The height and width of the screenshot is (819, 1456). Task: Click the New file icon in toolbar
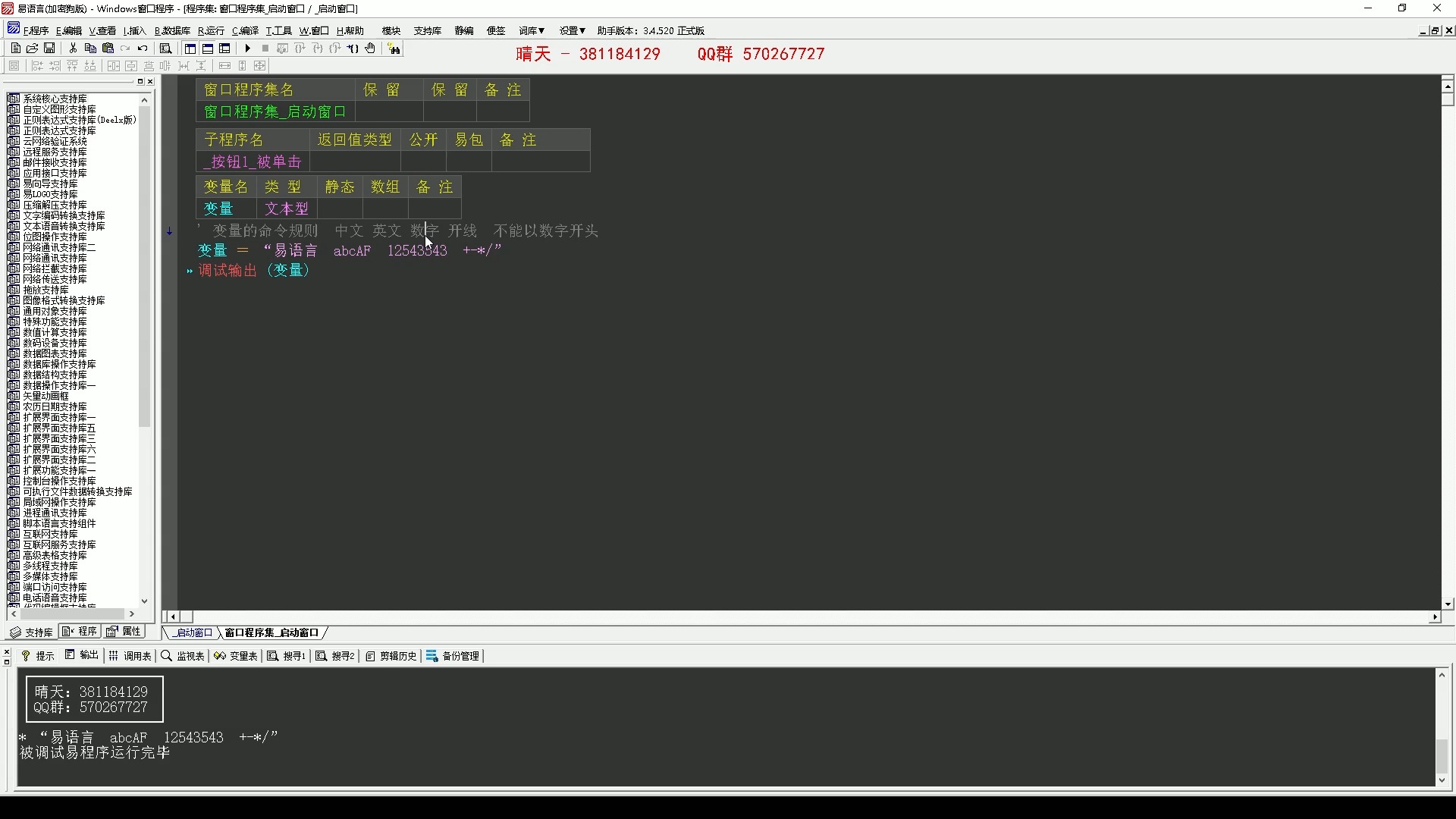pyautogui.click(x=15, y=48)
